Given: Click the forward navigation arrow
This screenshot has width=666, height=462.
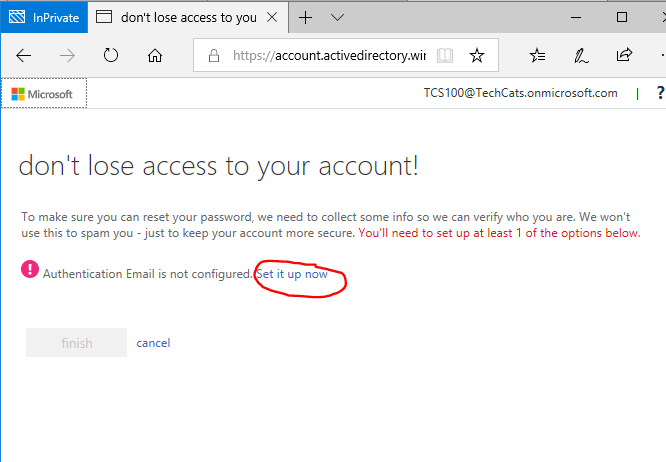Looking at the screenshot, I should 67,56.
